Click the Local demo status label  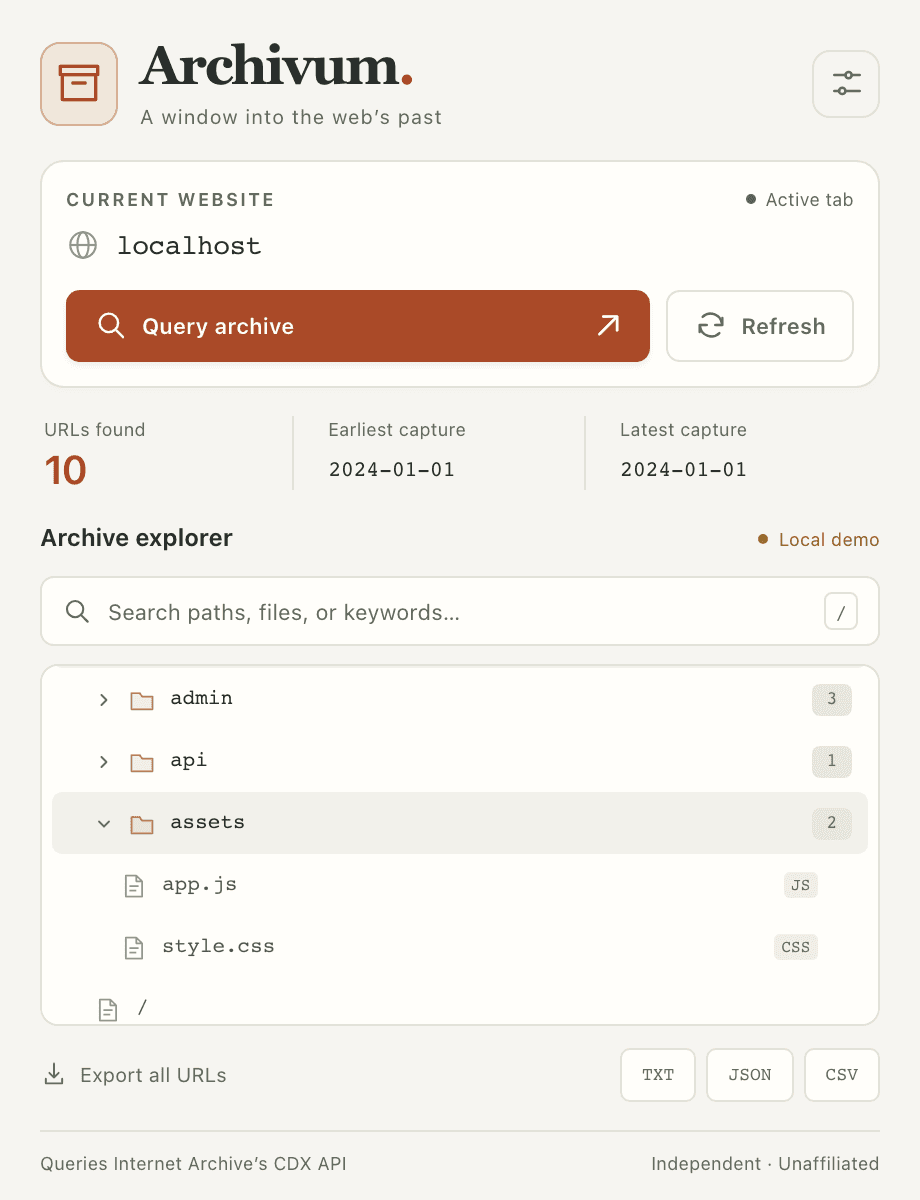point(819,540)
